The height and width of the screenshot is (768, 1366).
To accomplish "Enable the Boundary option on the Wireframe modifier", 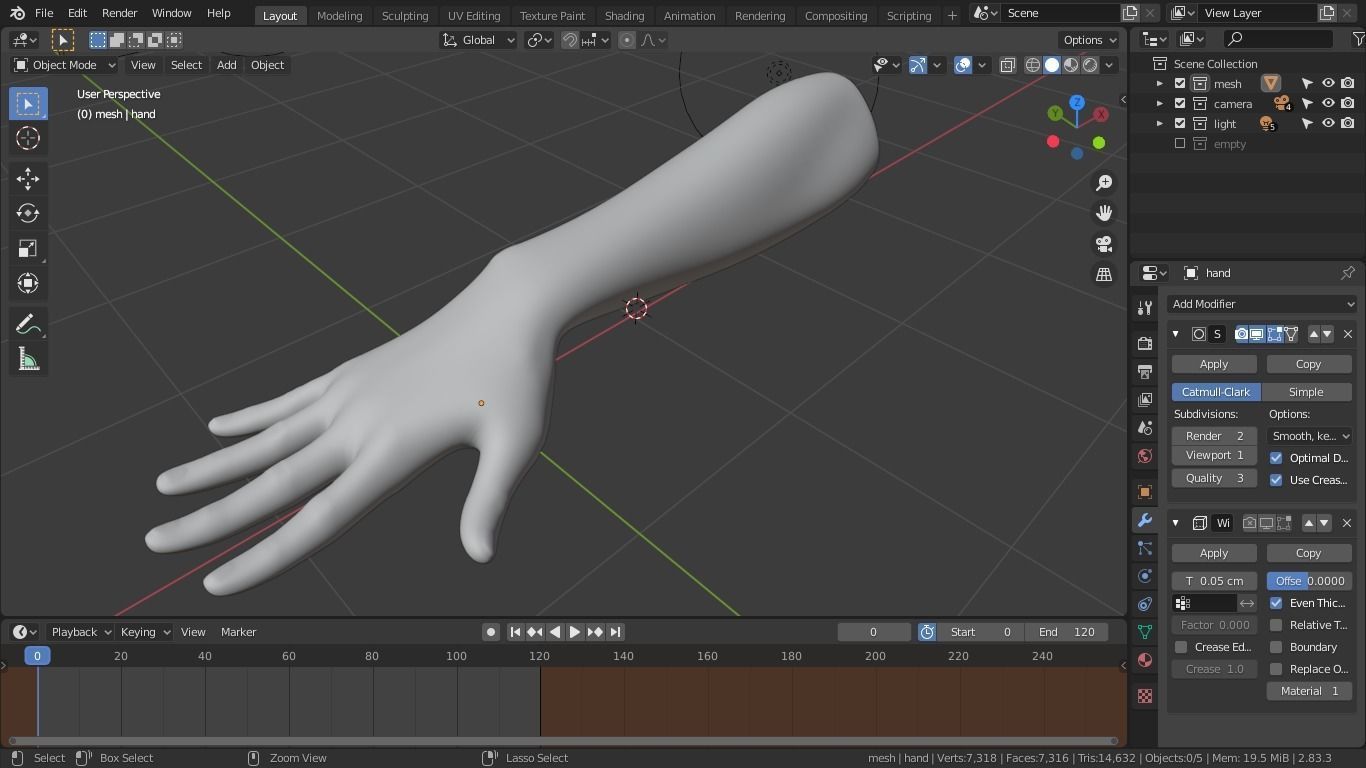I will coord(1276,647).
